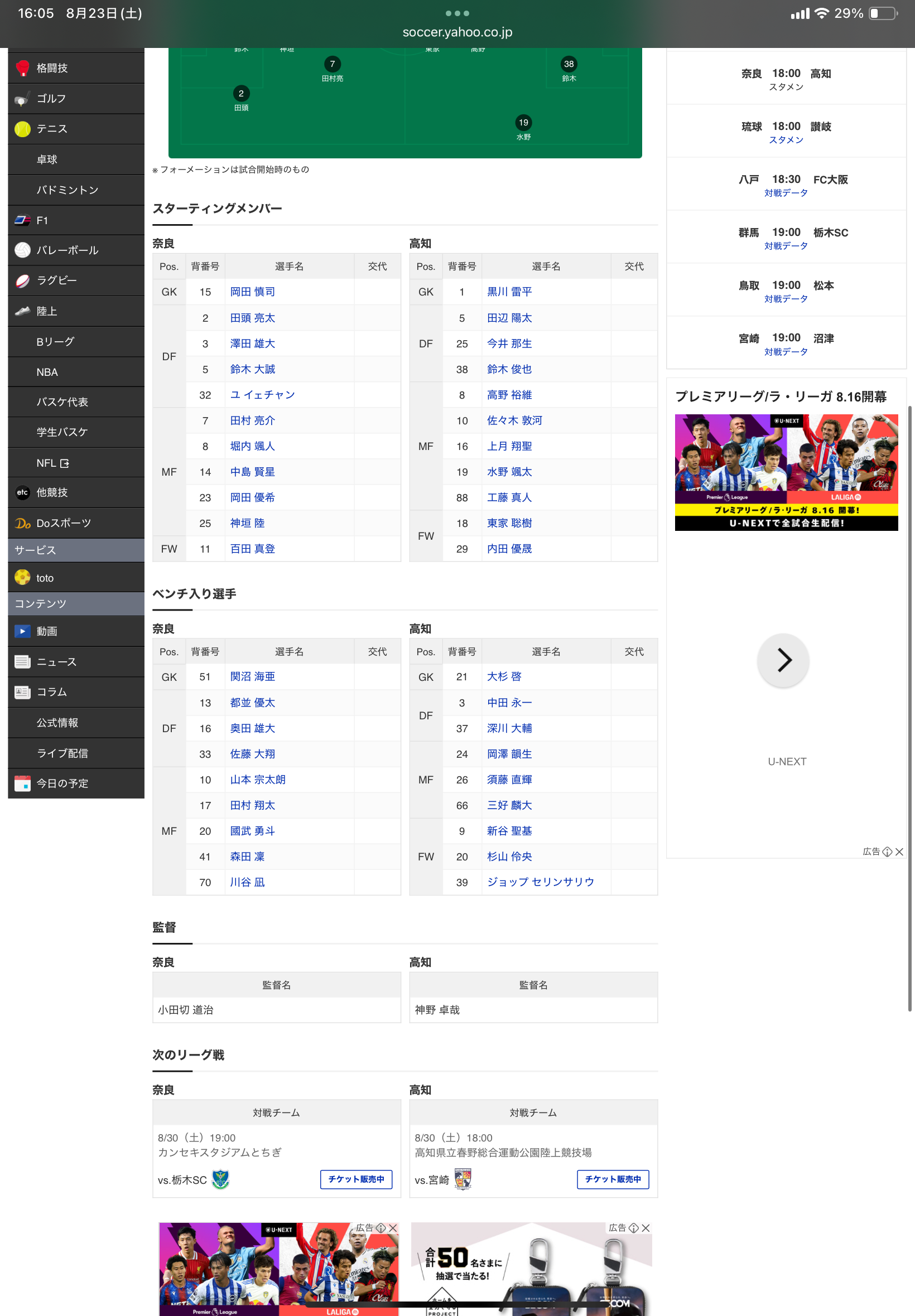
Task: Open the toto soccer ball icon
Action: point(22,578)
